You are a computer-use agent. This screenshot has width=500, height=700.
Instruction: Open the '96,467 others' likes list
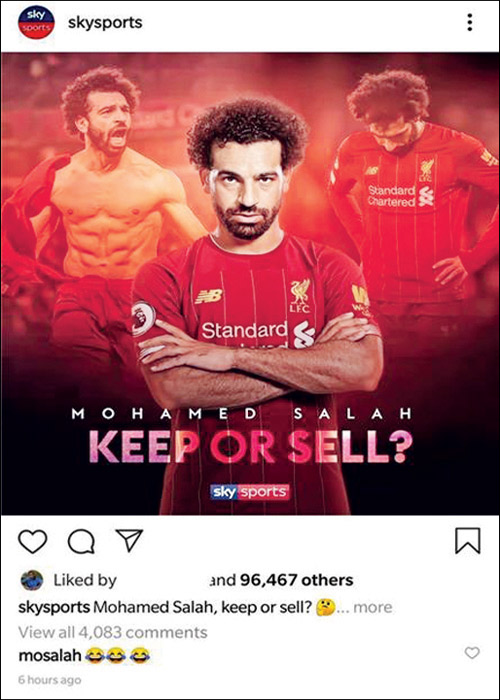296,580
